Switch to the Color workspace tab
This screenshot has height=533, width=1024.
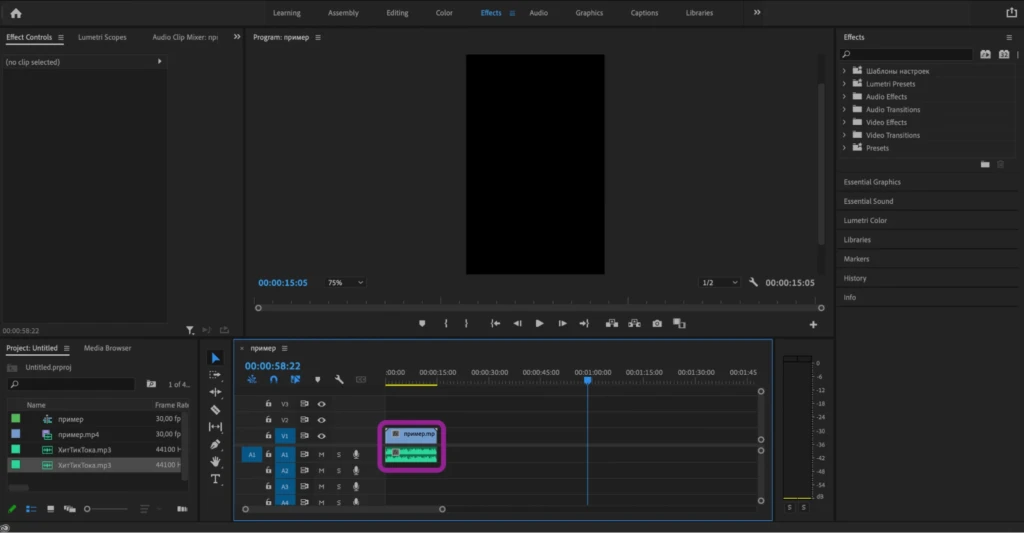tap(444, 13)
